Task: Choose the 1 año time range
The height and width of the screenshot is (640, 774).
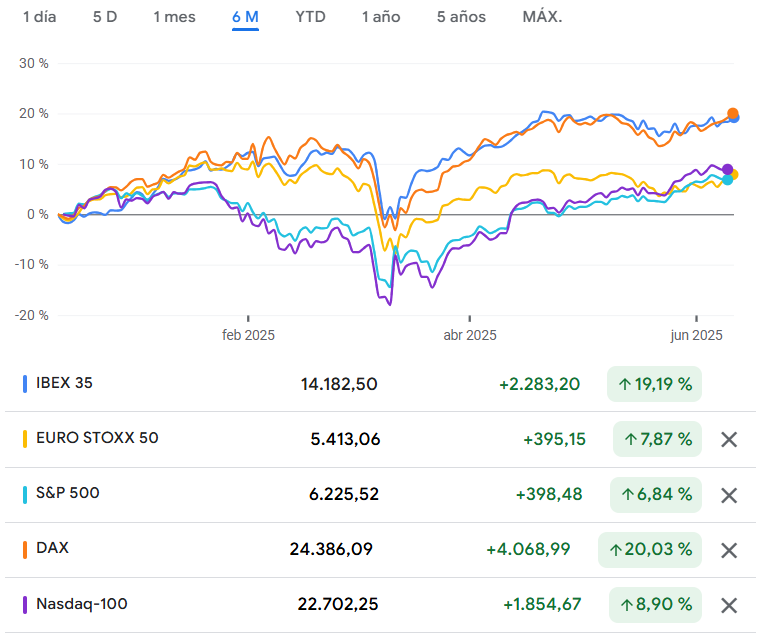Action: coord(381,17)
